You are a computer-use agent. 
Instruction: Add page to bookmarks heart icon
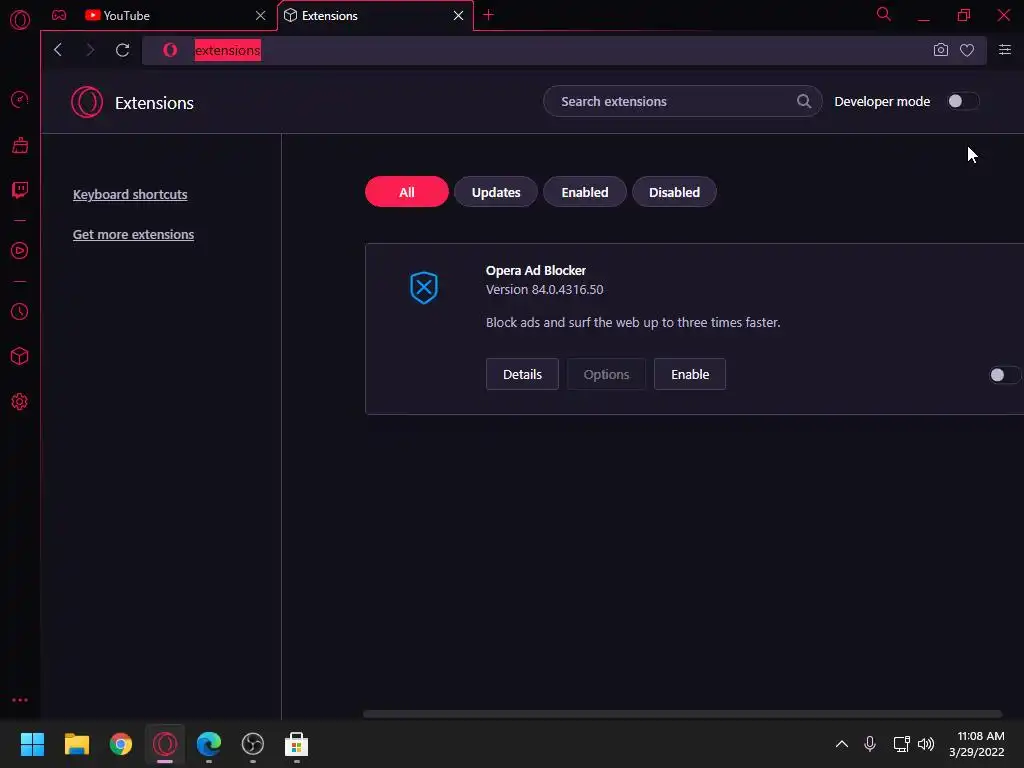tap(967, 50)
